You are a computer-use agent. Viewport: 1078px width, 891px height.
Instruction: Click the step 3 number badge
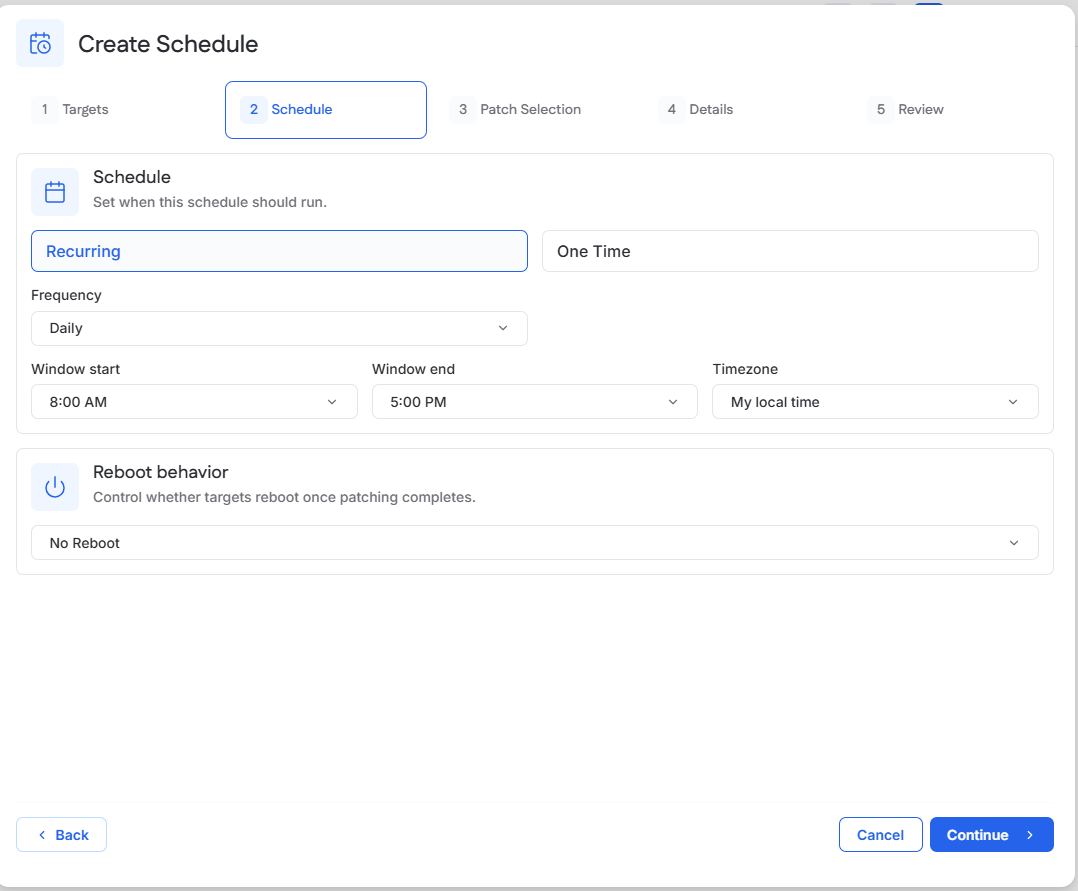[463, 109]
